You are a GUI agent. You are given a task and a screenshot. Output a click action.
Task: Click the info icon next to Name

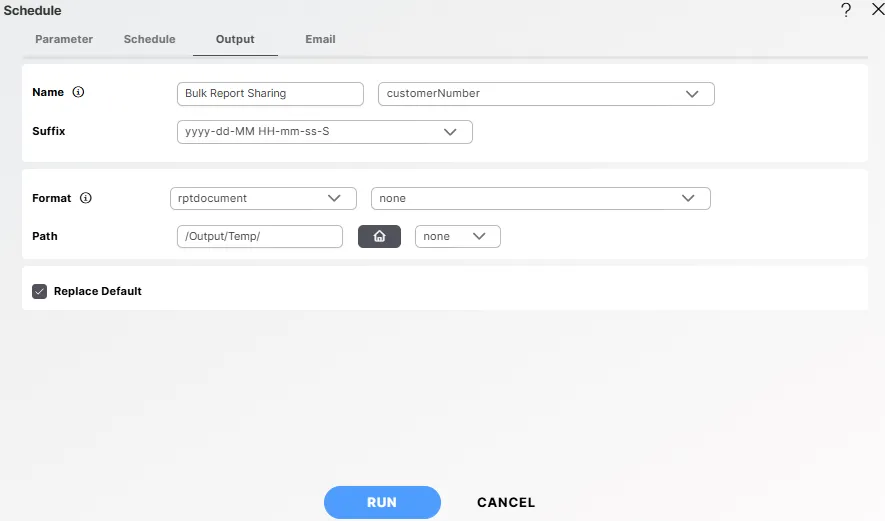[x=79, y=92]
